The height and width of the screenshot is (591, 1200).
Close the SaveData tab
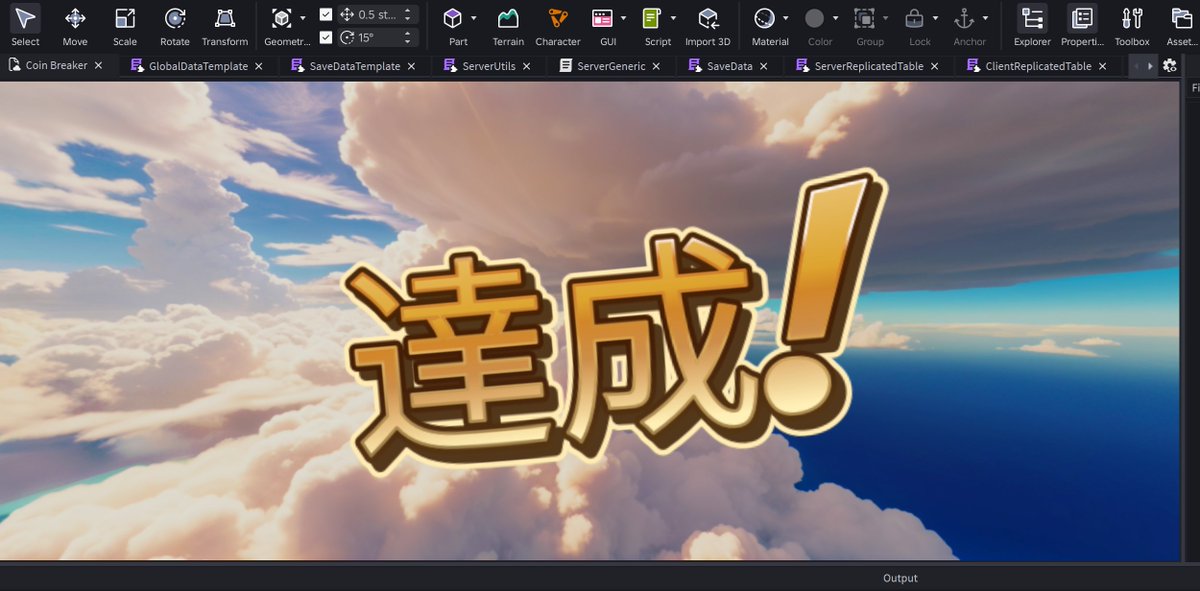tap(764, 66)
